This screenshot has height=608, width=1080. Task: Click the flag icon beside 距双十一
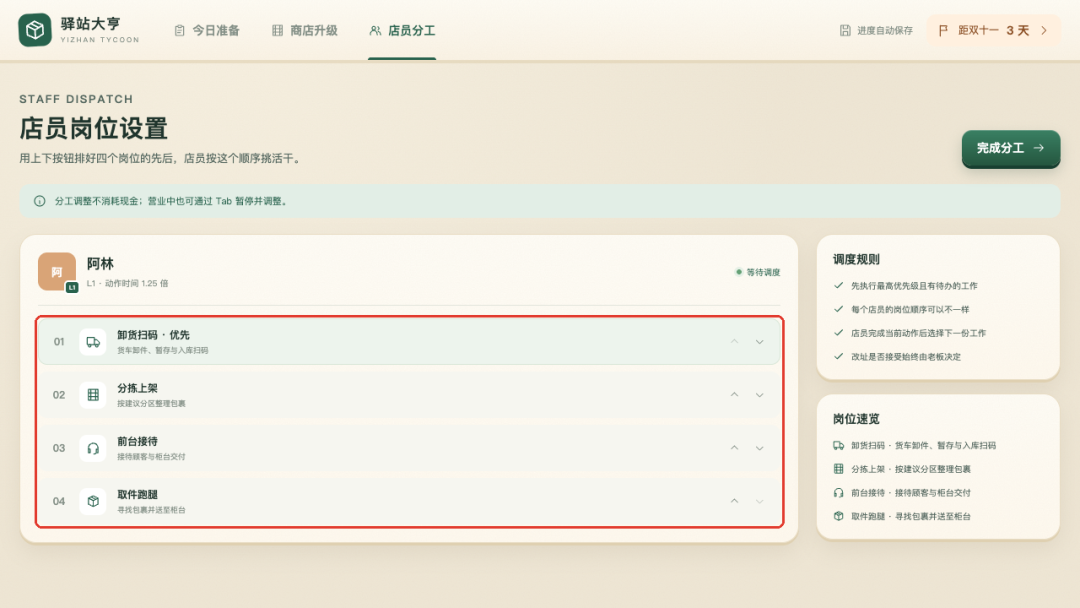click(x=944, y=30)
